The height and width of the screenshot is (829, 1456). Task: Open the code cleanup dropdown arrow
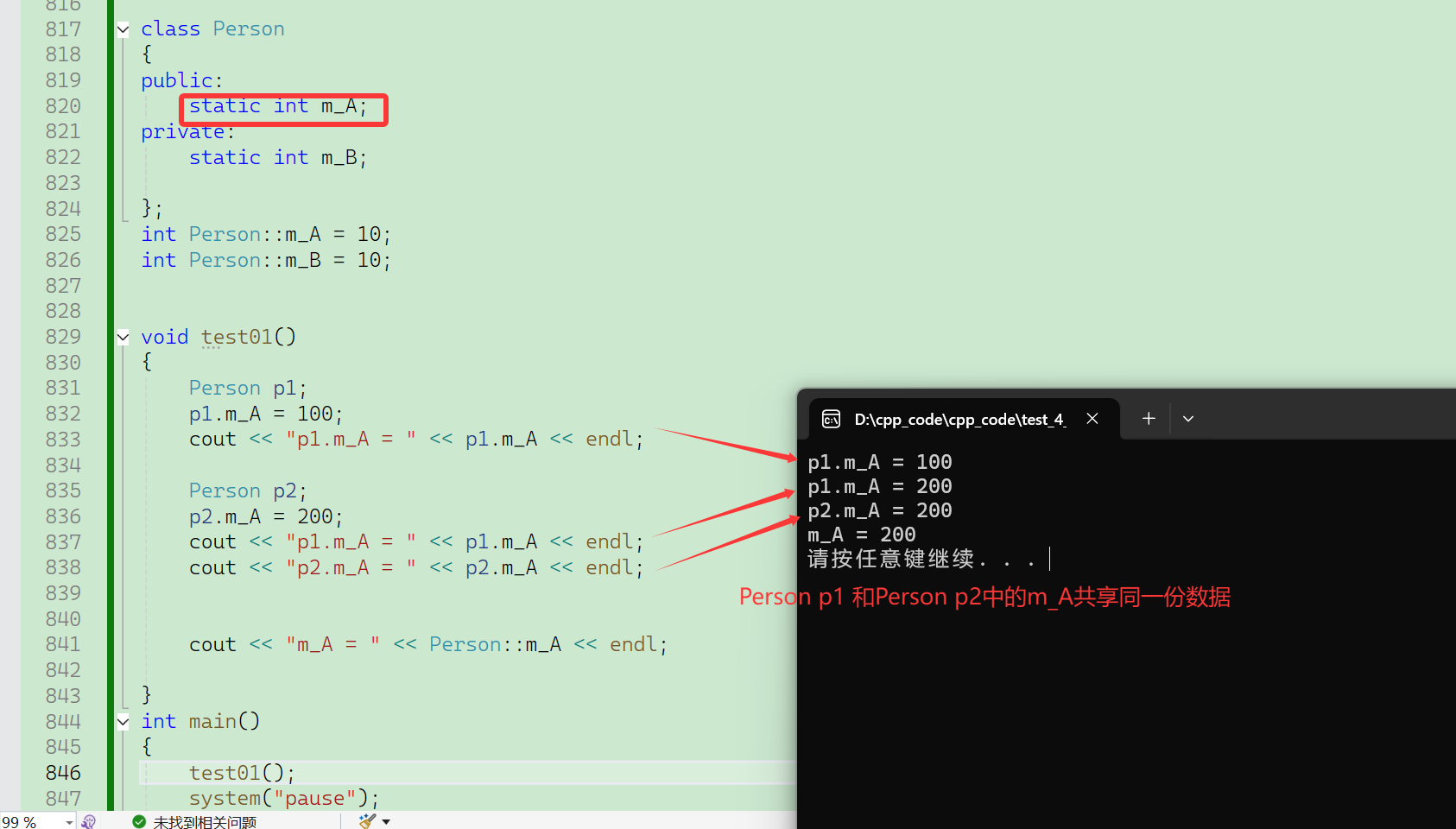coord(386,821)
